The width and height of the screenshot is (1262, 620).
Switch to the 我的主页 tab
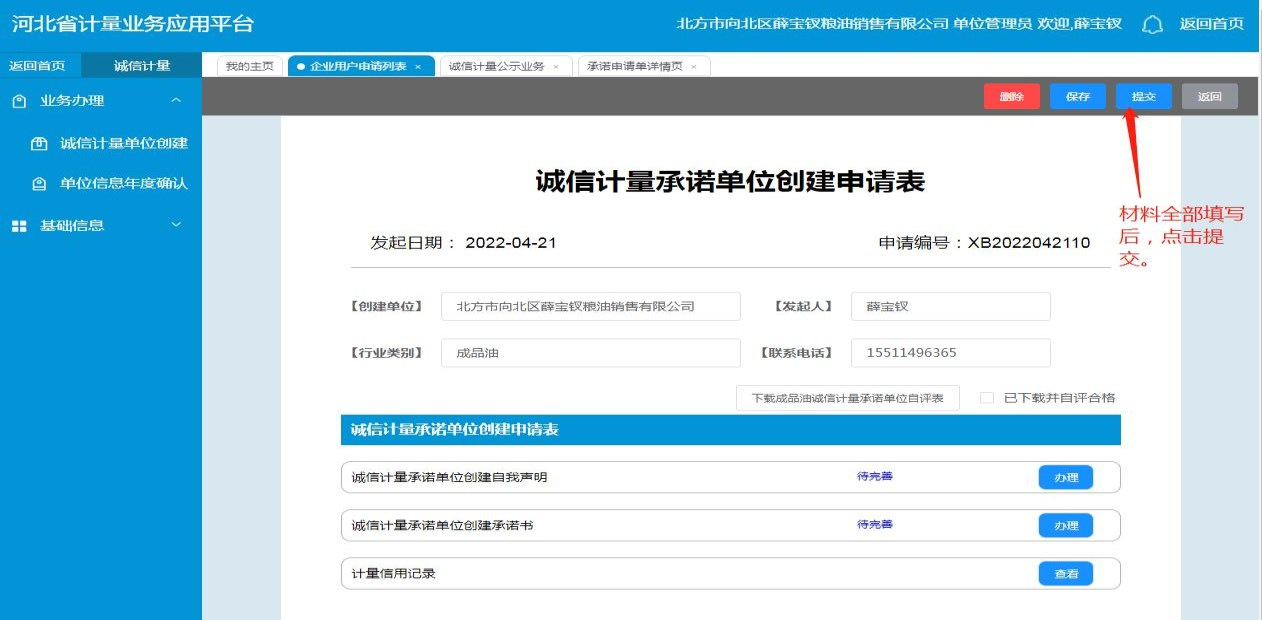249,66
